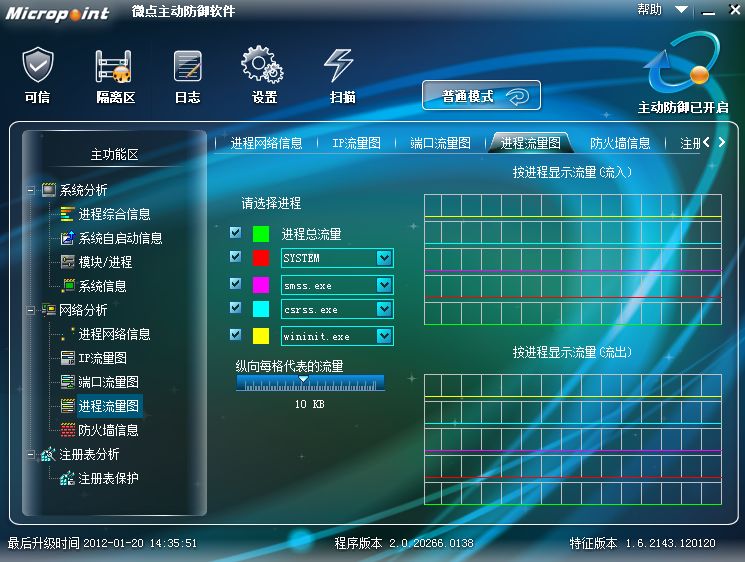Switch to the 端口流量图 tab
This screenshot has width=745, height=562.
pyautogui.click(x=440, y=143)
